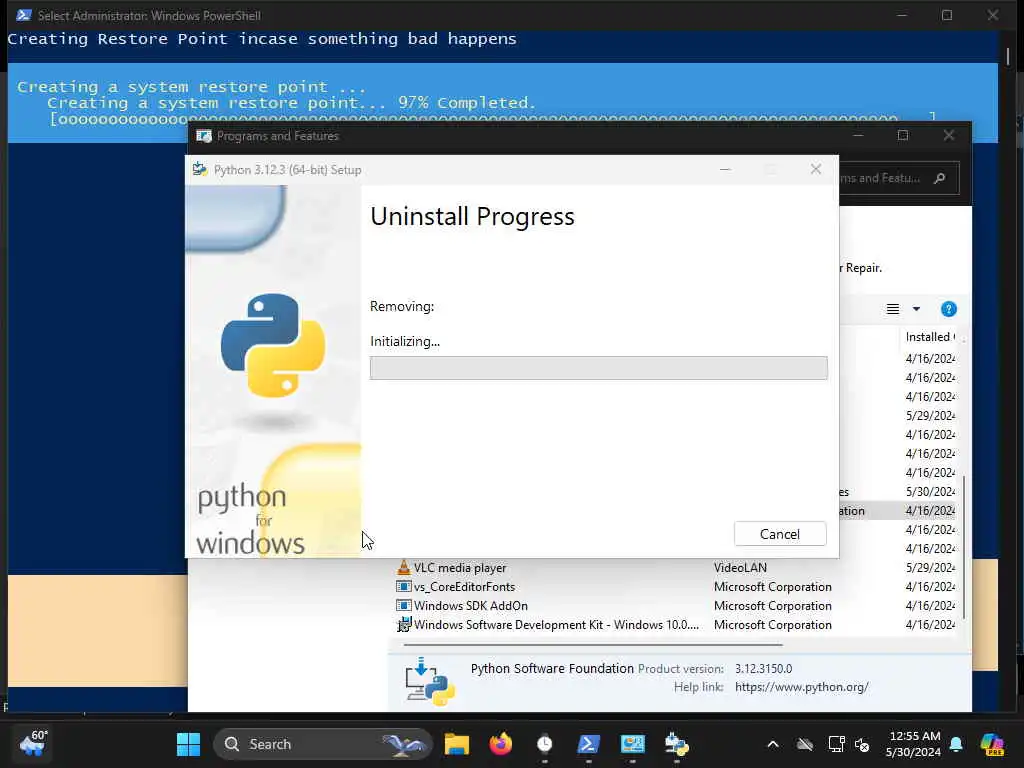The height and width of the screenshot is (768, 1024).
Task: Click the Windows SDK AddOn program icon
Action: pyautogui.click(x=404, y=605)
